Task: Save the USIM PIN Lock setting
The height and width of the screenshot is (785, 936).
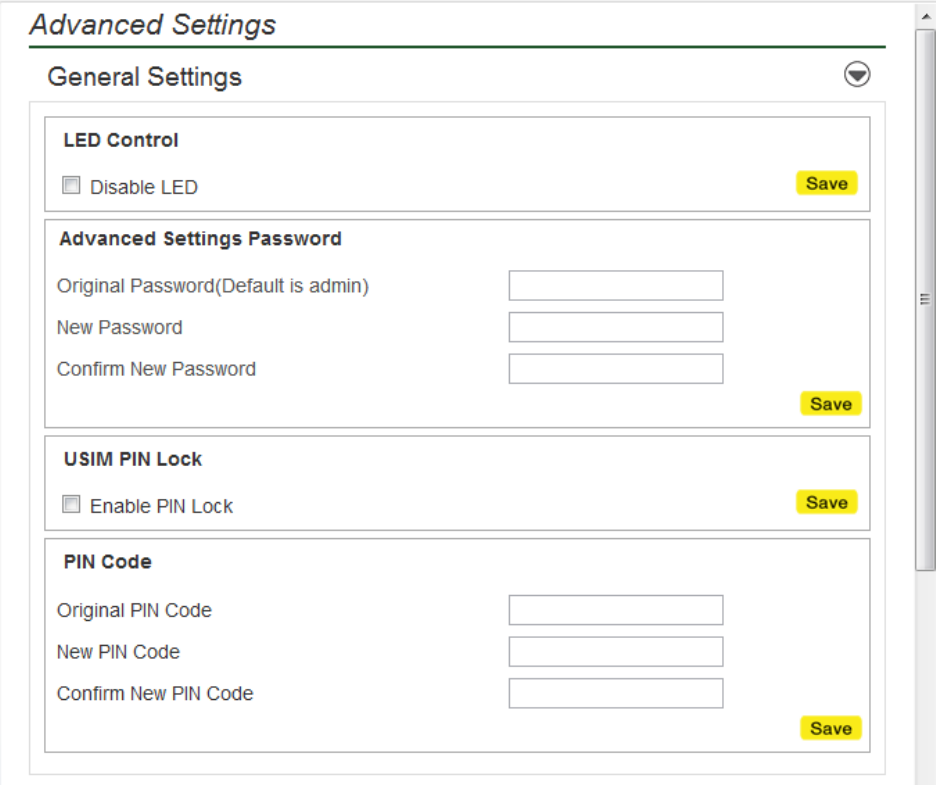Action: point(826,502)
